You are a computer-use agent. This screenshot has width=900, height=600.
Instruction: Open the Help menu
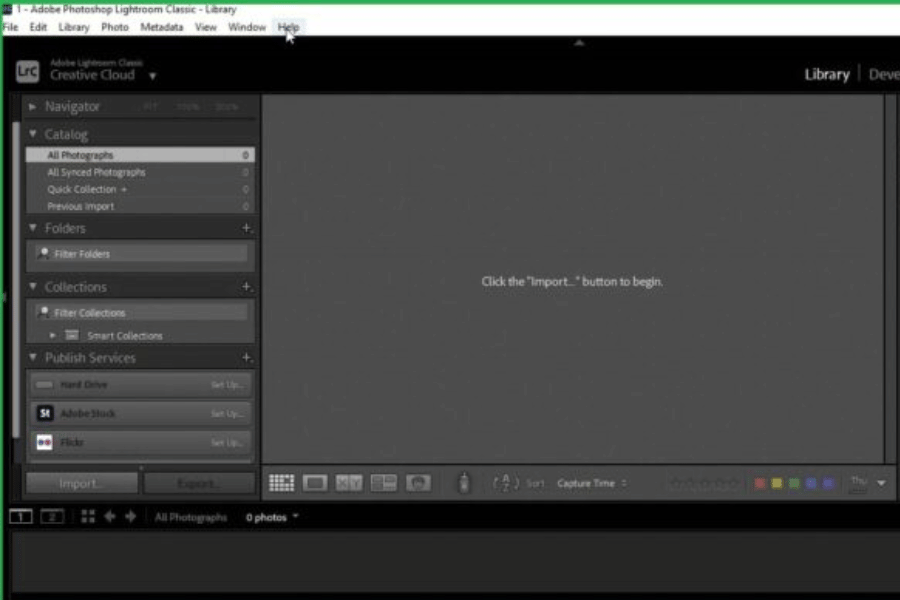(288, 27)
